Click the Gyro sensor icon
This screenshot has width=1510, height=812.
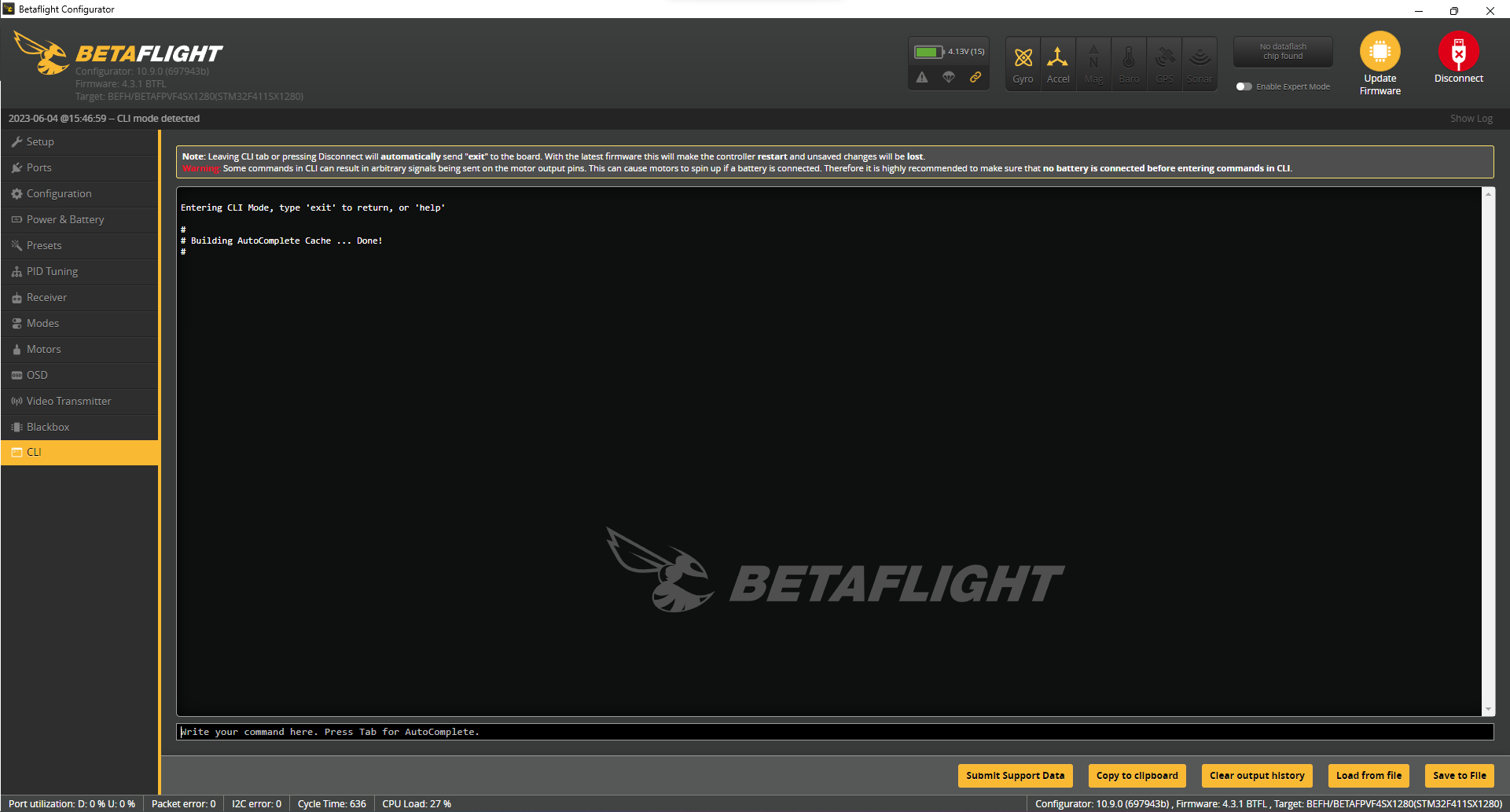[x=1023, y=57]
